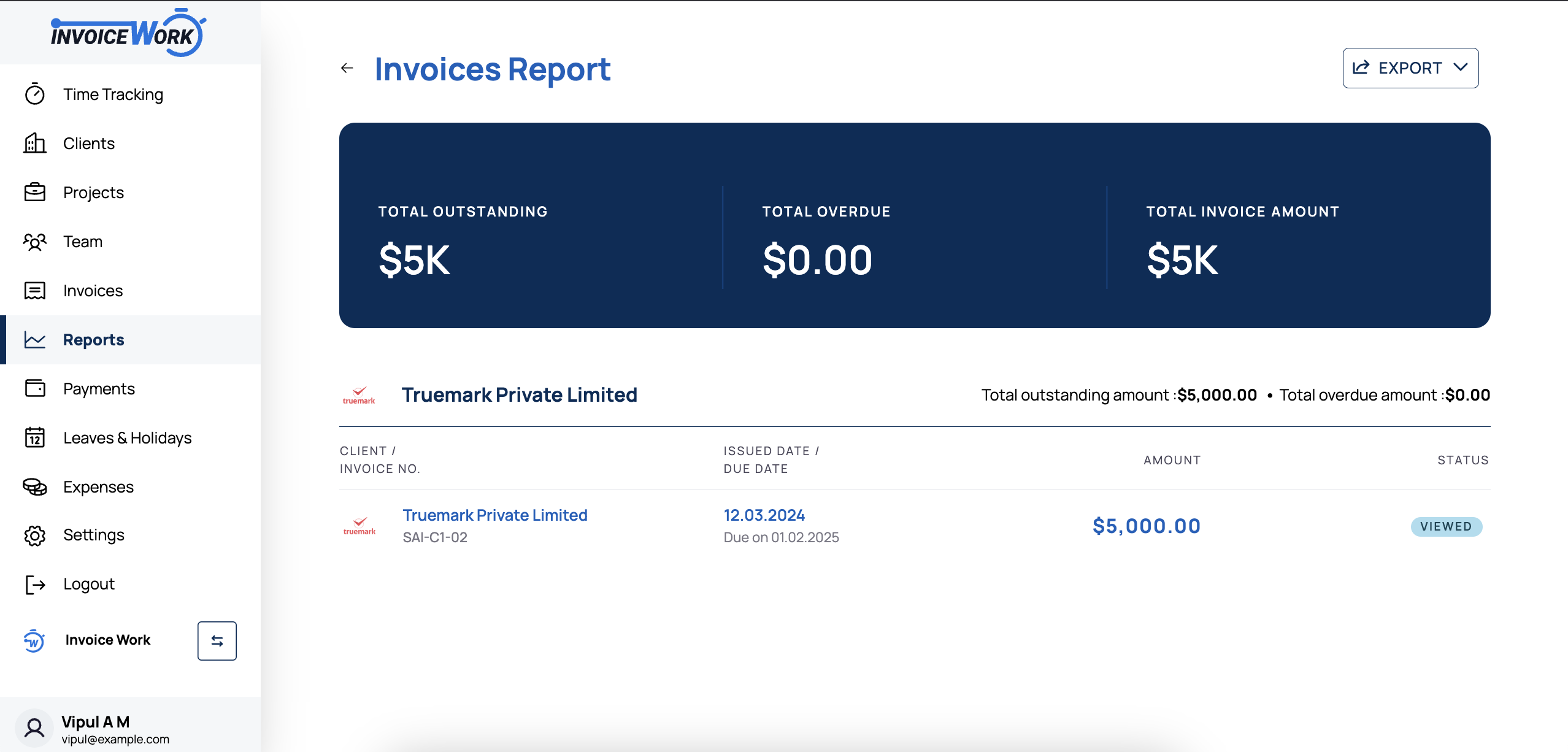Click the Leaves & Holidays calendar icon
Screen dimensions: 1568x752
tap(35, 437)
